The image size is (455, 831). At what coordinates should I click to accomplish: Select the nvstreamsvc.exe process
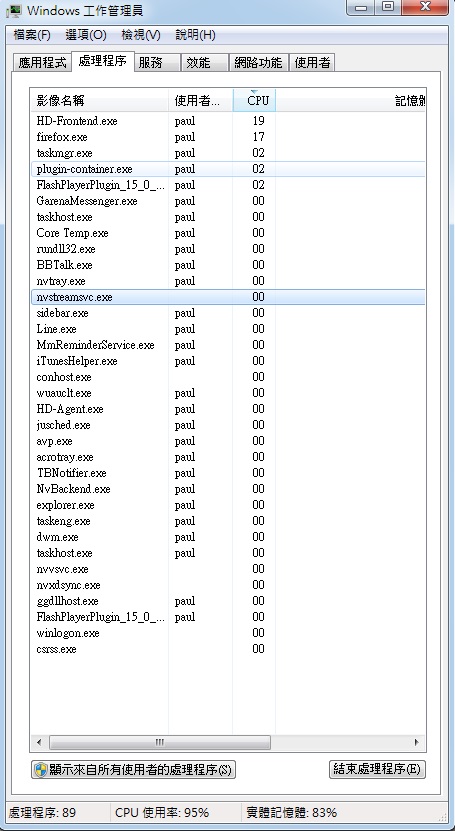(x=228, y=297)
